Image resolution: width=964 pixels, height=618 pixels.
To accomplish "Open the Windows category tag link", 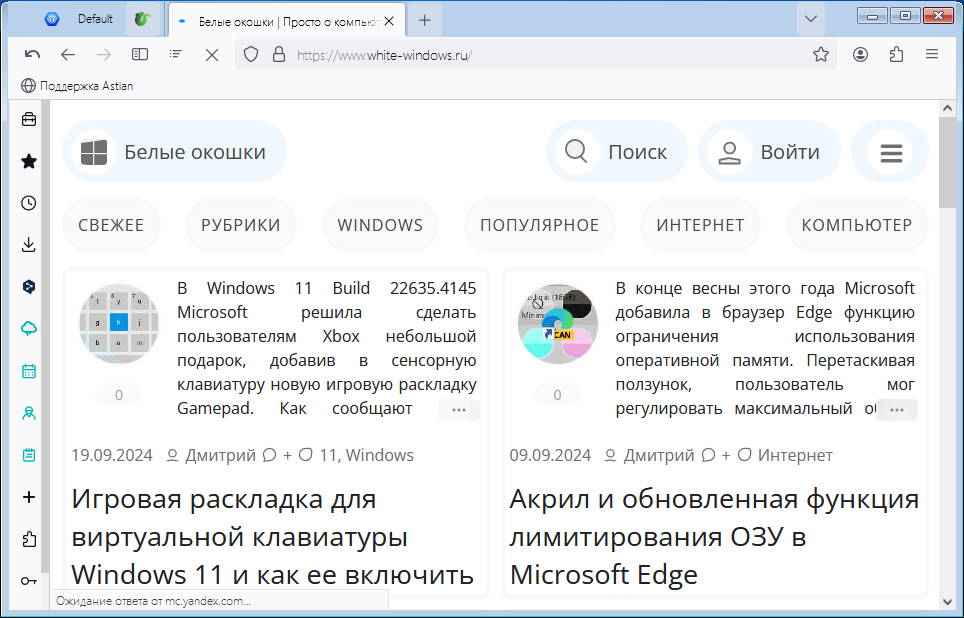I will (x=380, y=455).
